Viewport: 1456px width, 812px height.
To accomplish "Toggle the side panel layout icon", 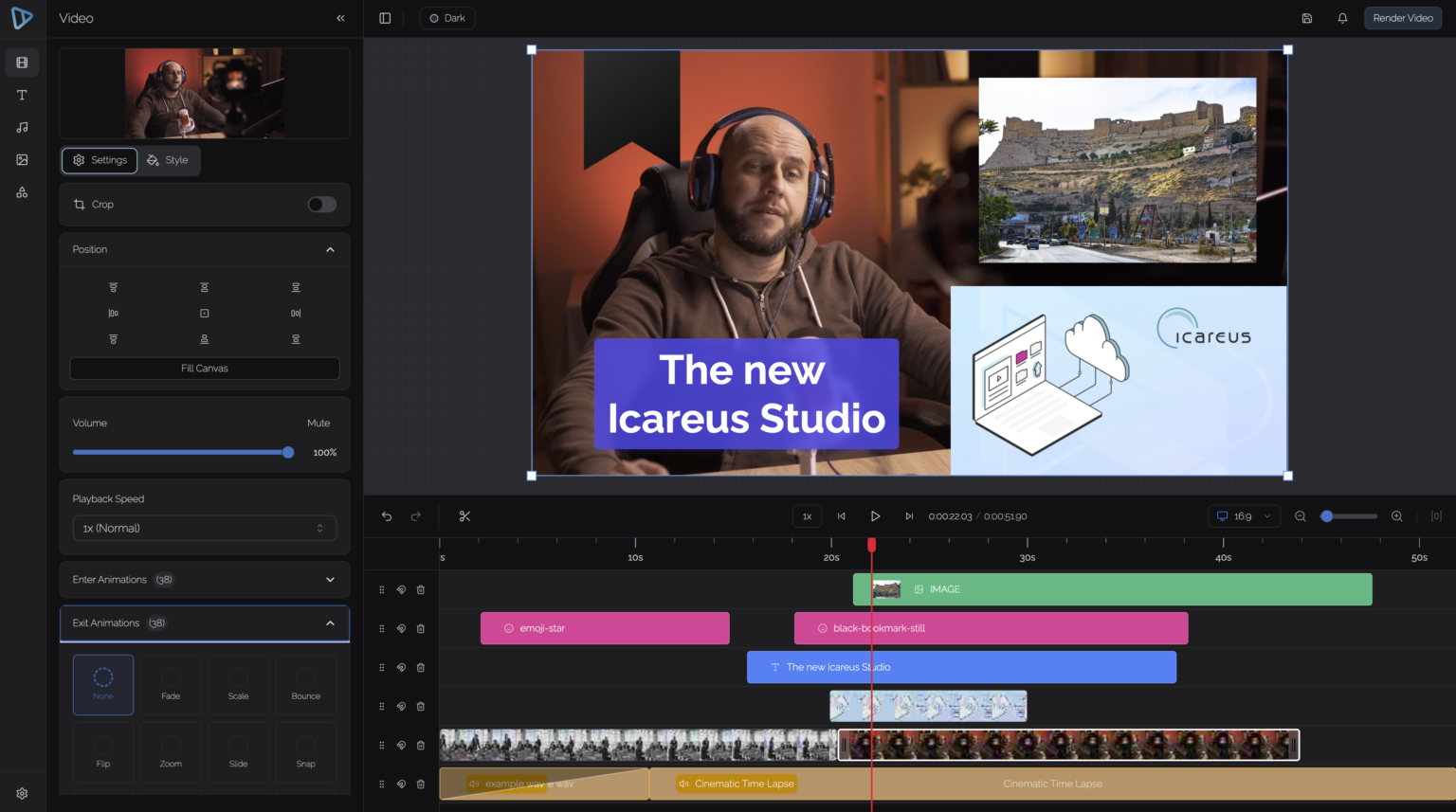I will click(385, 18).
